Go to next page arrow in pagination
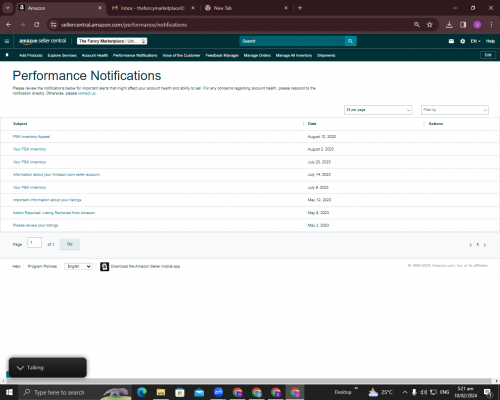 coord(485,245)
